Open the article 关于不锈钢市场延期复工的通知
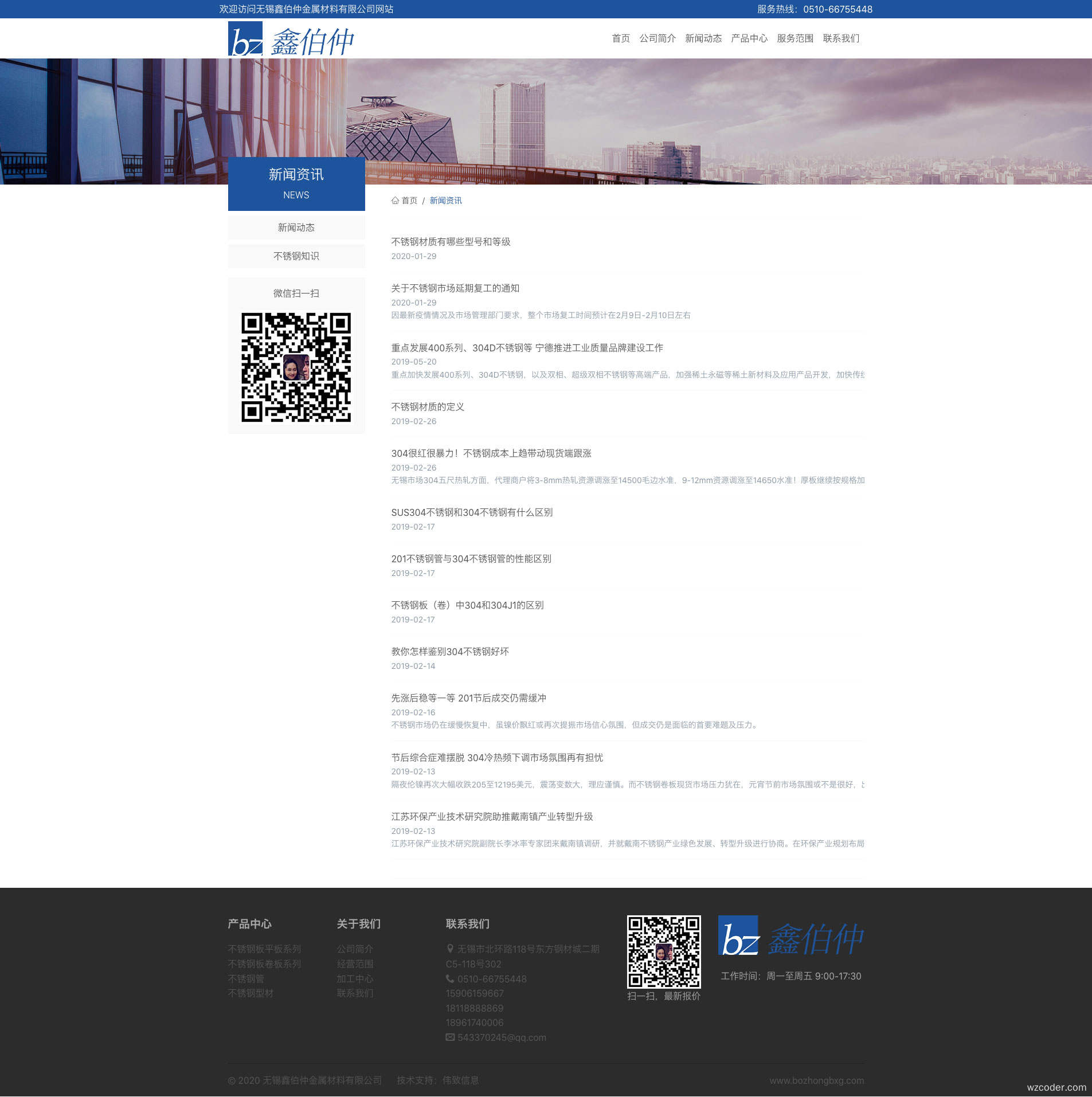 pyautogui.click(x=455, y=288)
